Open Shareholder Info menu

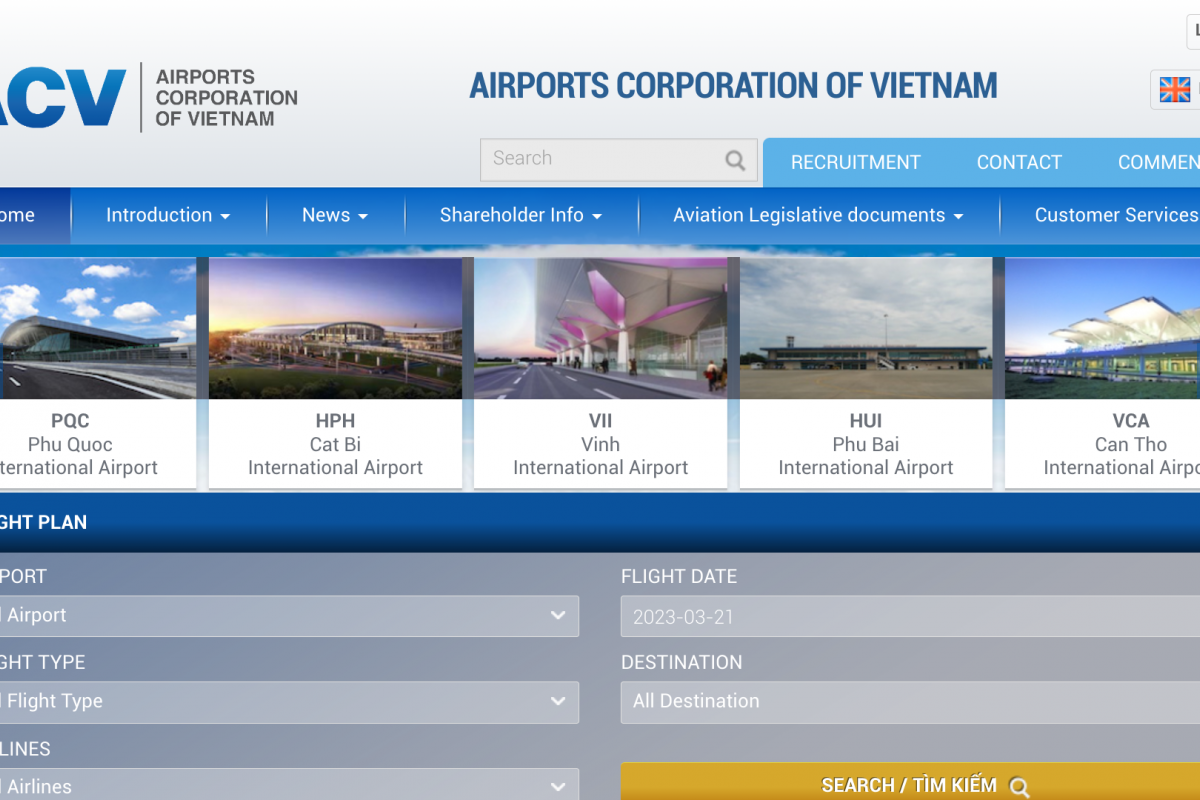tap(521, 215)
